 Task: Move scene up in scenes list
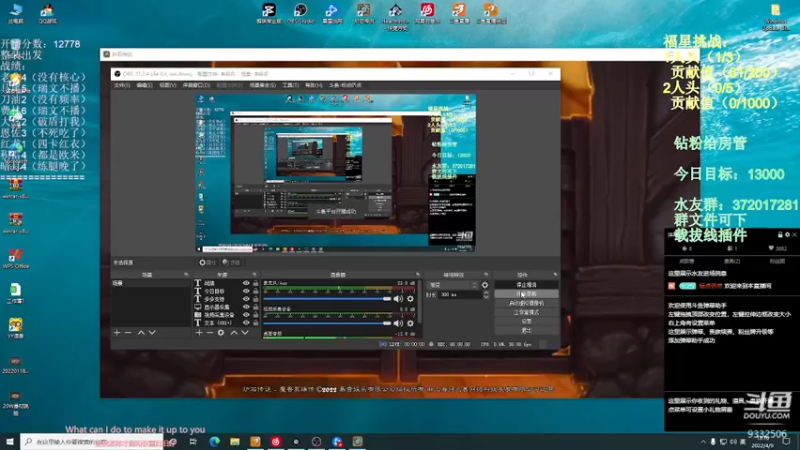pyautogui.click(x=141, y=333)
